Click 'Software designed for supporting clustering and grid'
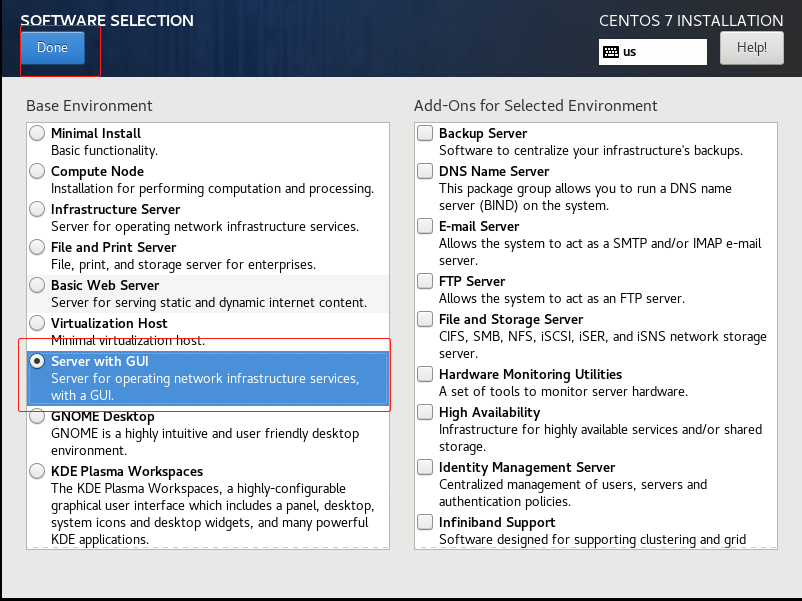The image size is (802, 601). click(x=592, y=540)
